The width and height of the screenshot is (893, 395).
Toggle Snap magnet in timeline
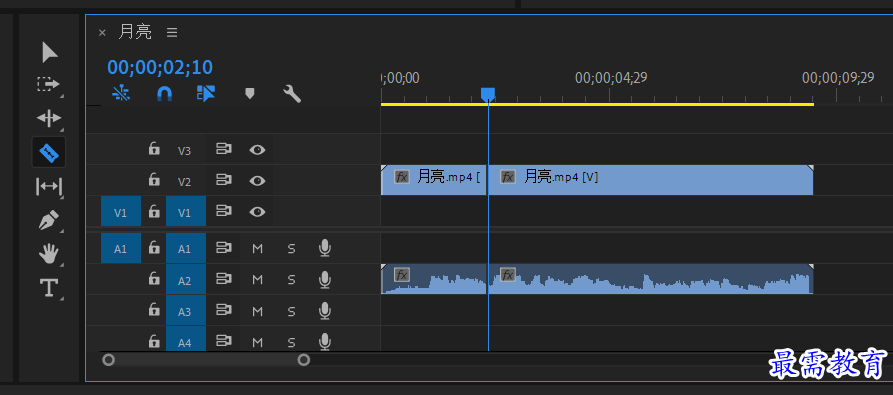point(164,93)
